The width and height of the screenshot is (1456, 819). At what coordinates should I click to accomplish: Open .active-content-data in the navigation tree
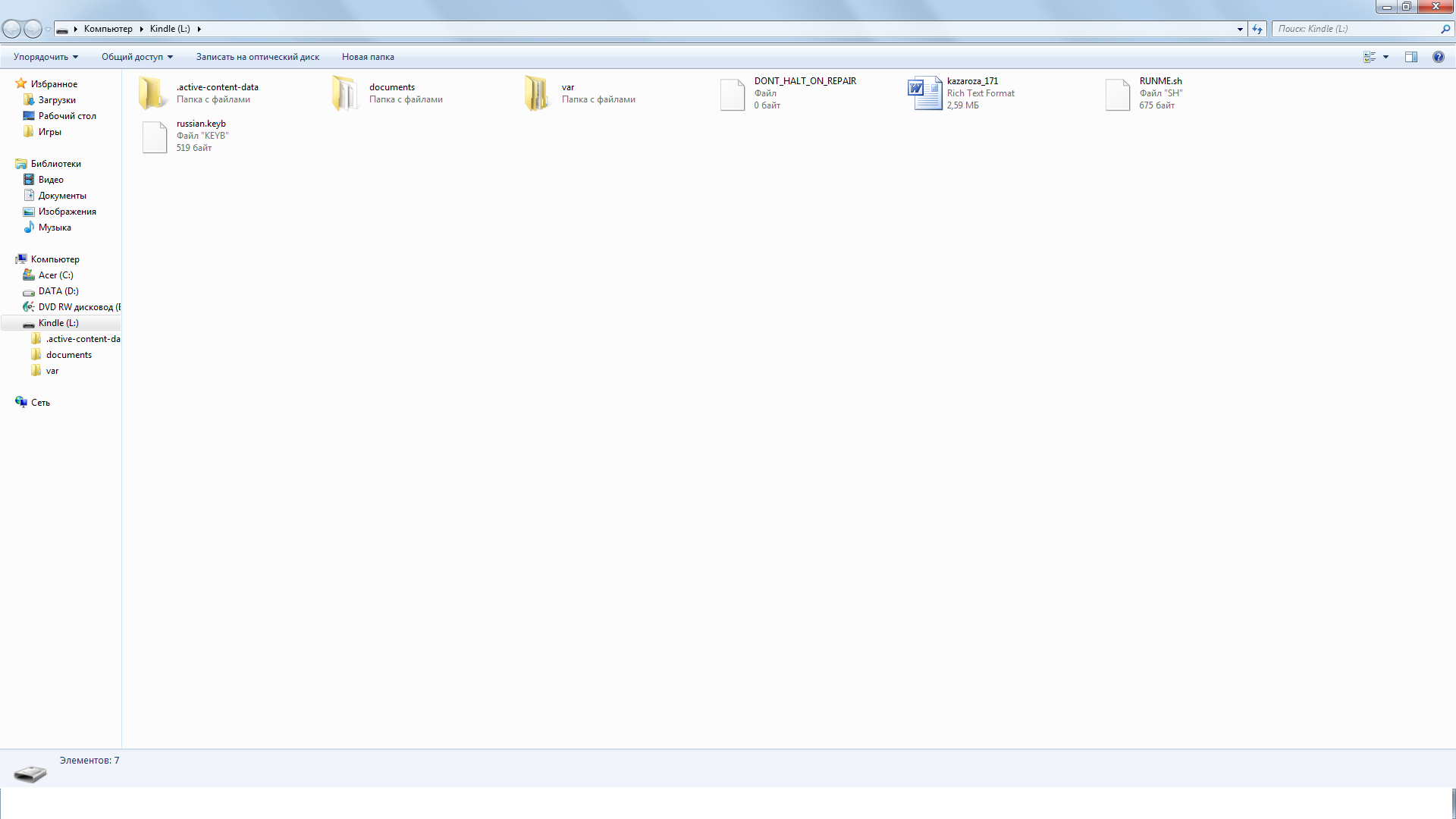click(83, 339)
